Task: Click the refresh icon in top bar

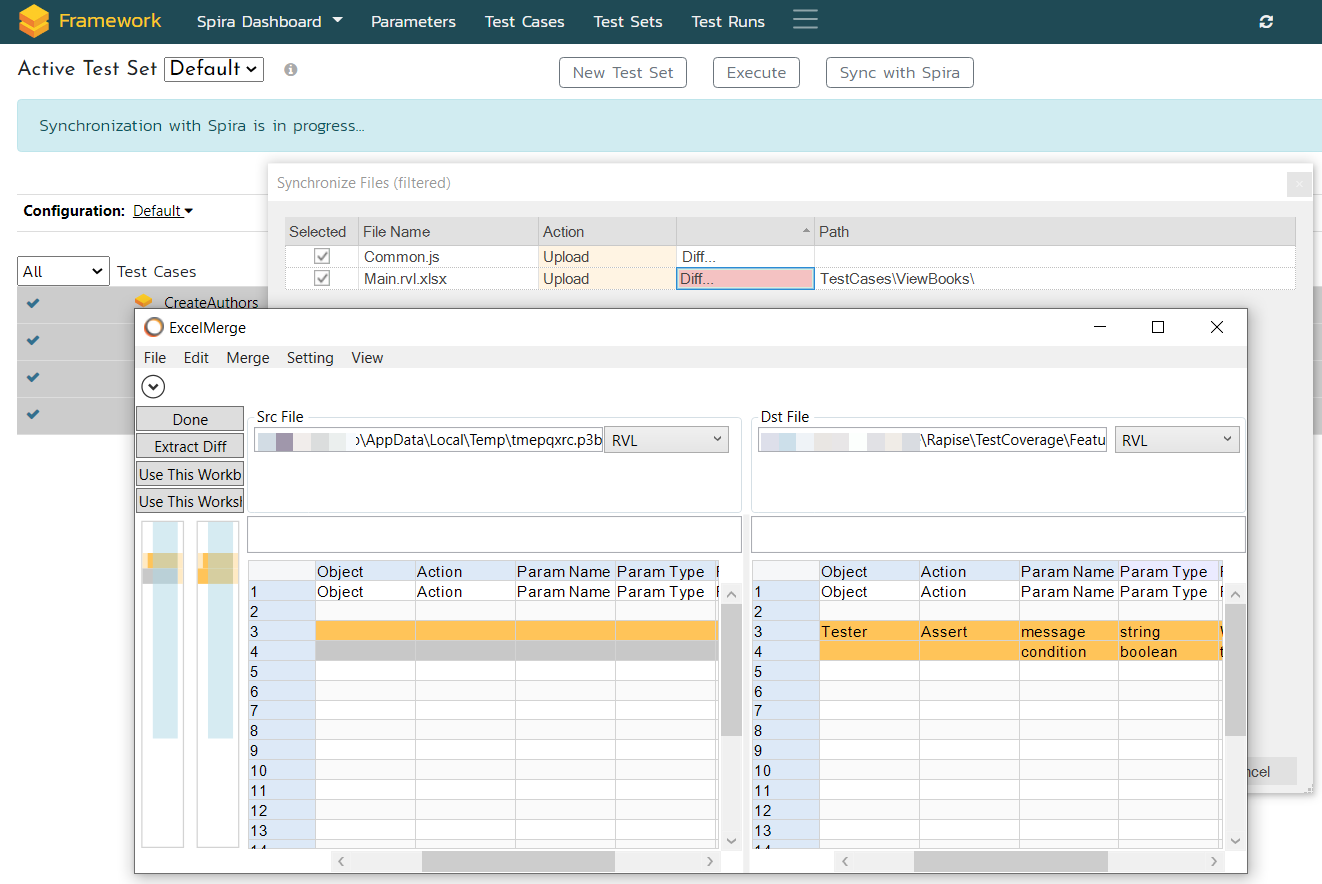Action: pos(1266,22)
